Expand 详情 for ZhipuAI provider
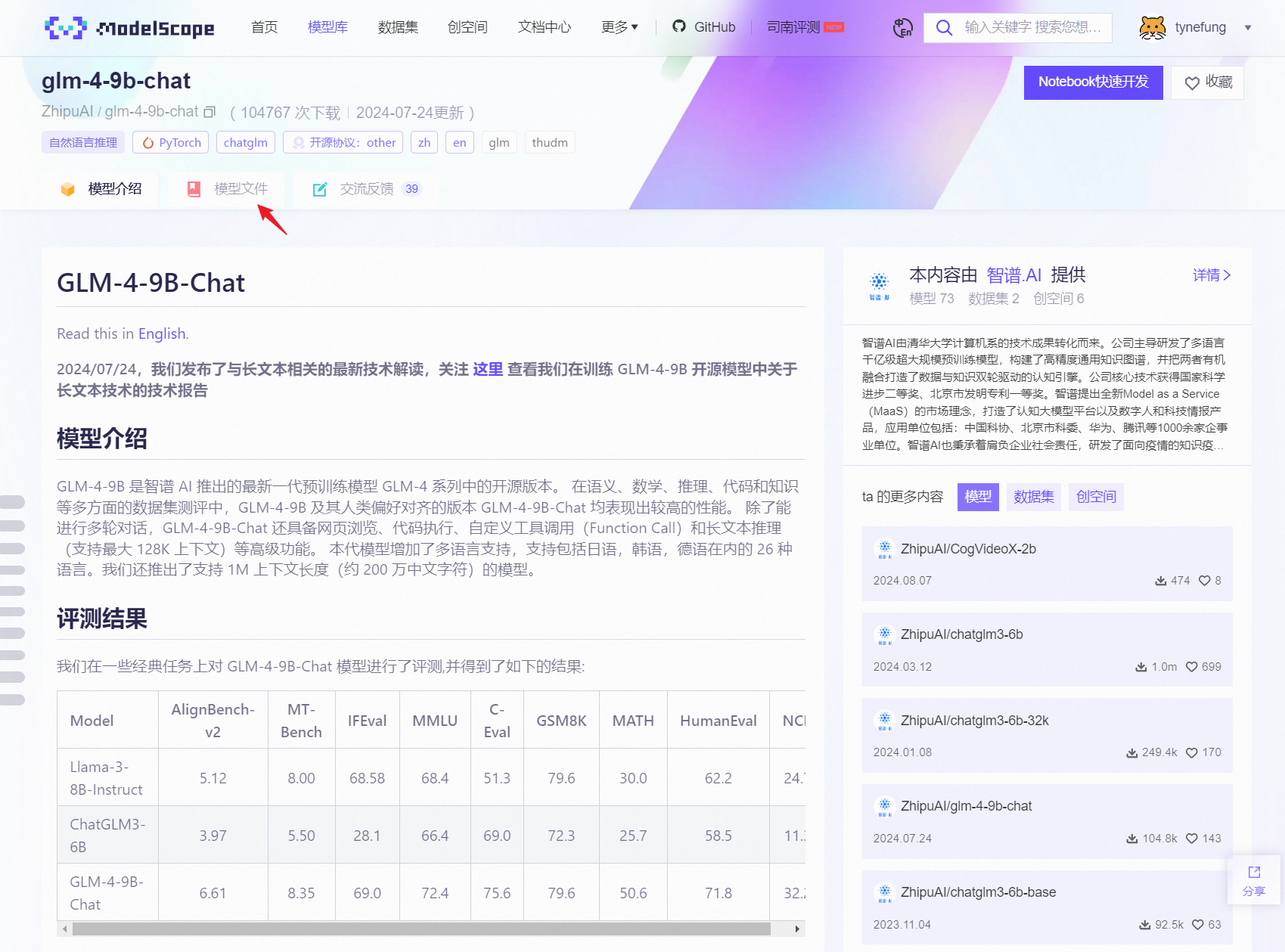Viewport: 1285px width, 952px height. (x=1211, y=275)
